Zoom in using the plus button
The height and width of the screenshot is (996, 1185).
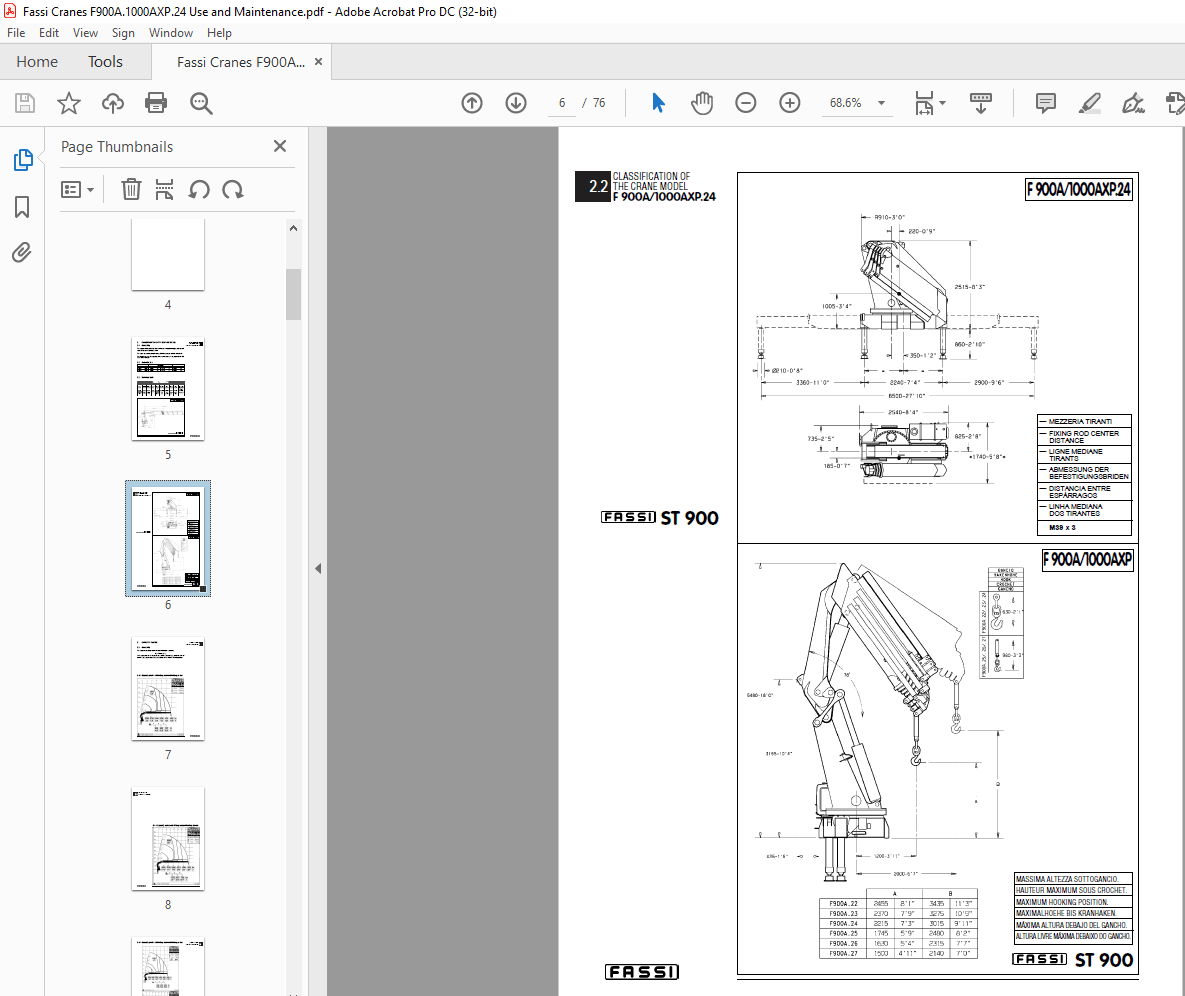pyautogui.click(x=789, y=102)
